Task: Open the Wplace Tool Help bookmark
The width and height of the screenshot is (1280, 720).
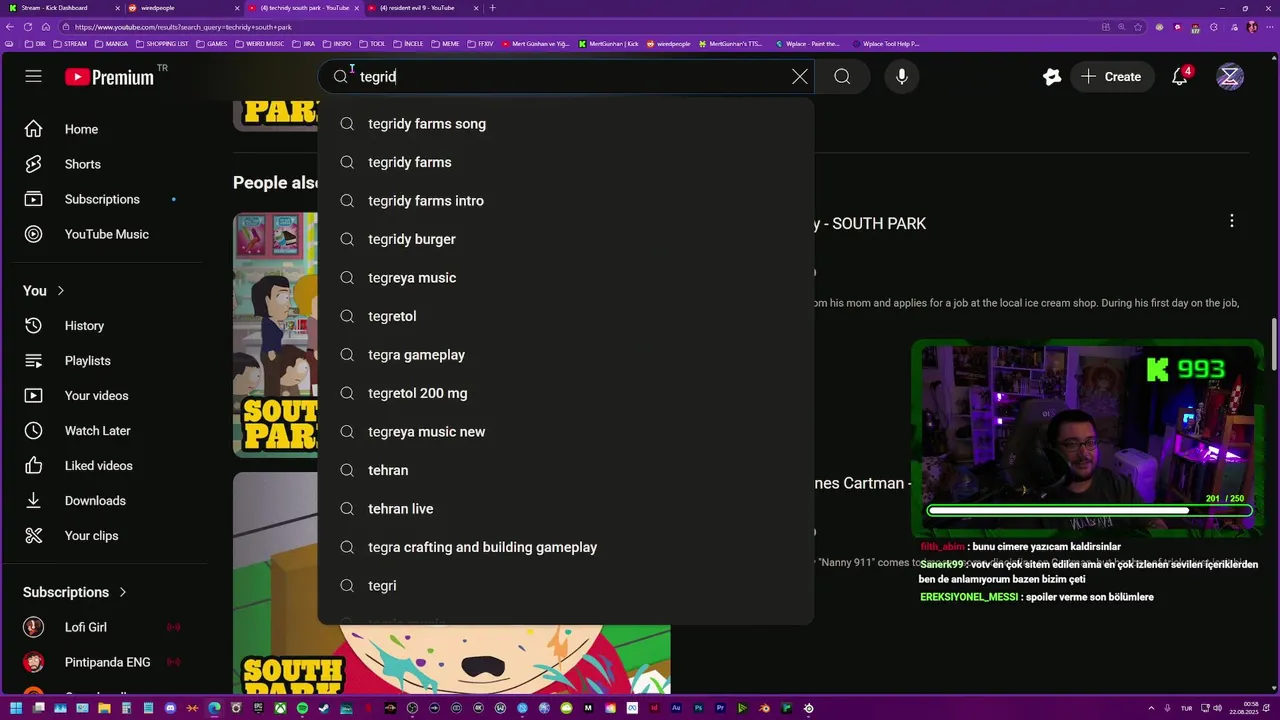Action: [x=884, y=44]
